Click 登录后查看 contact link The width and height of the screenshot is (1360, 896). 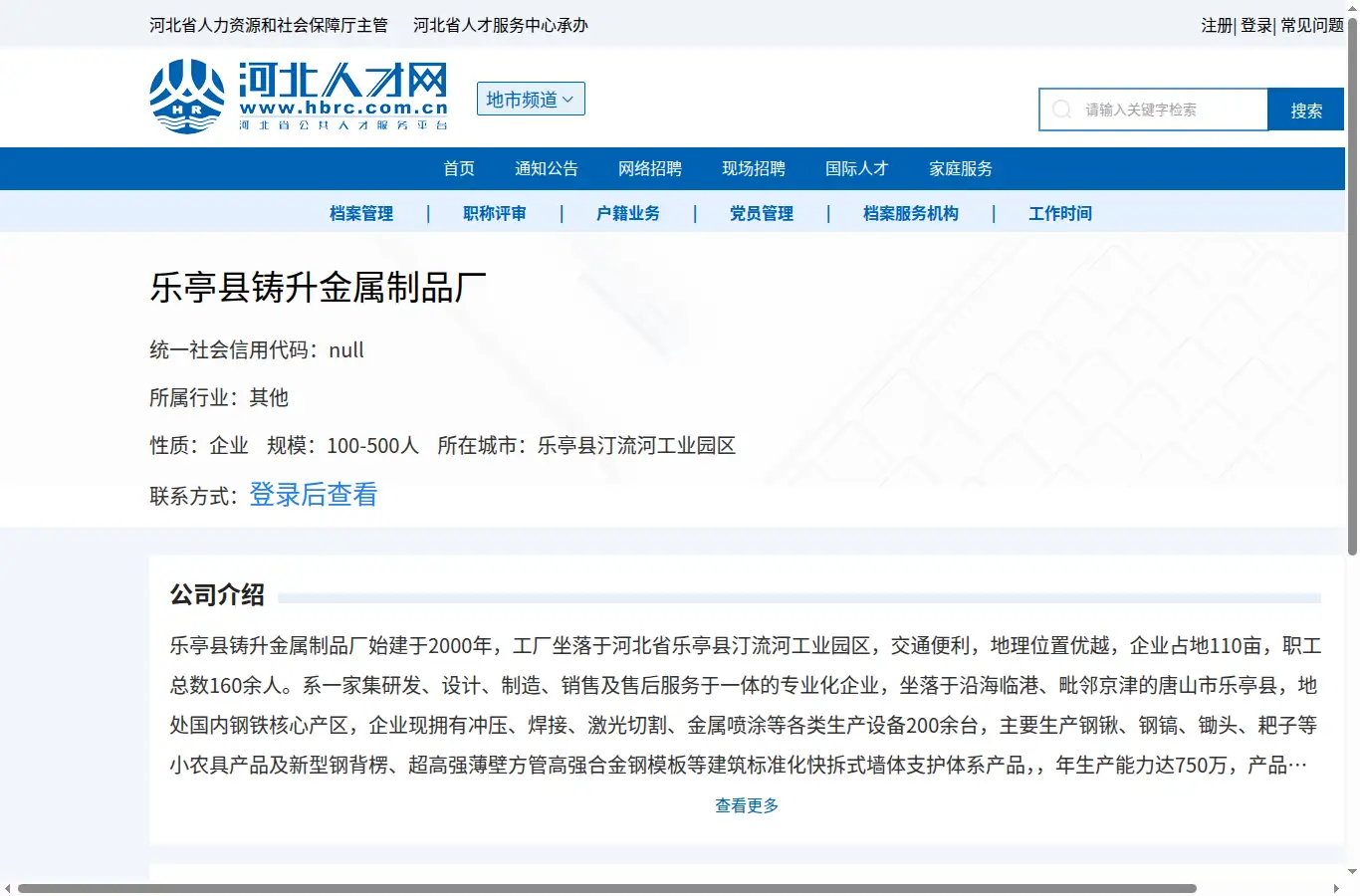pos(314,494)
